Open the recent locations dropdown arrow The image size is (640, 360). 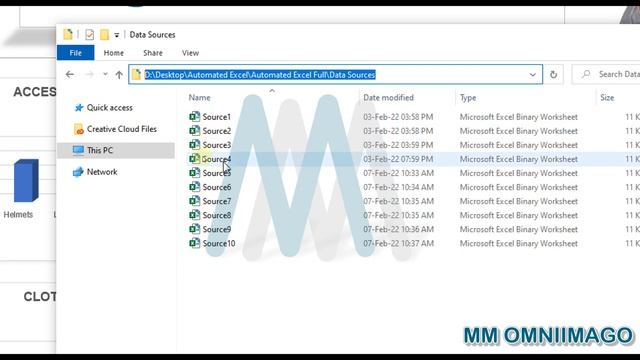coord(105,74)
